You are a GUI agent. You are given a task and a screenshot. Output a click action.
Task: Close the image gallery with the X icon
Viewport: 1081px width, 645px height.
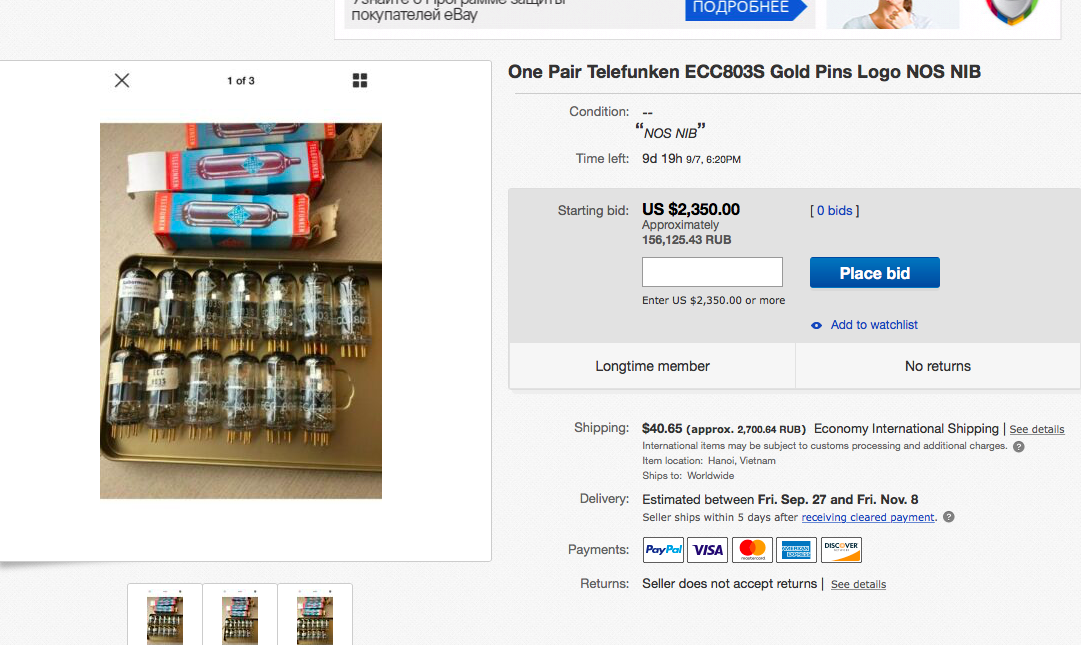(x=122, y=80)
